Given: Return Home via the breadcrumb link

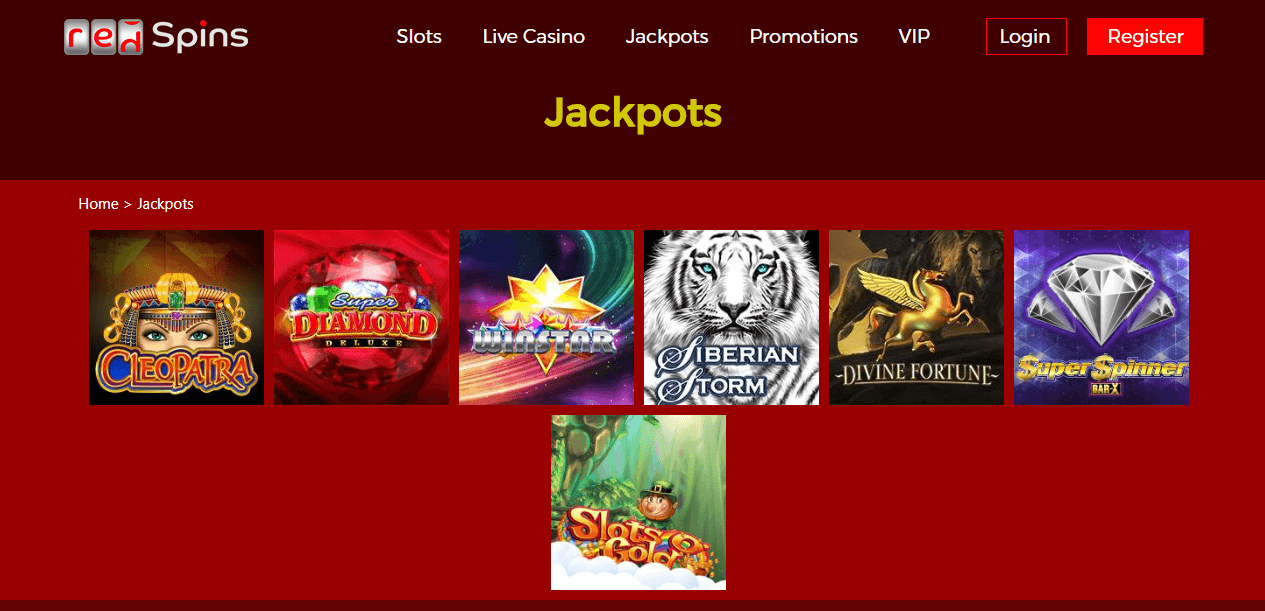Looking at the screenshot, I should click(x=98, y=203).
